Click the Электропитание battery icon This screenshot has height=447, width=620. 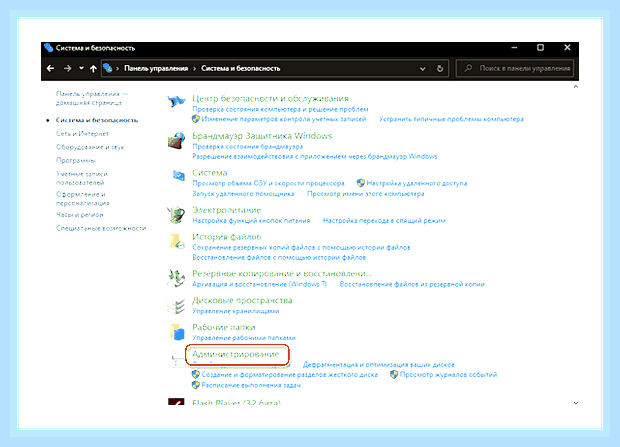pos(176,215)
